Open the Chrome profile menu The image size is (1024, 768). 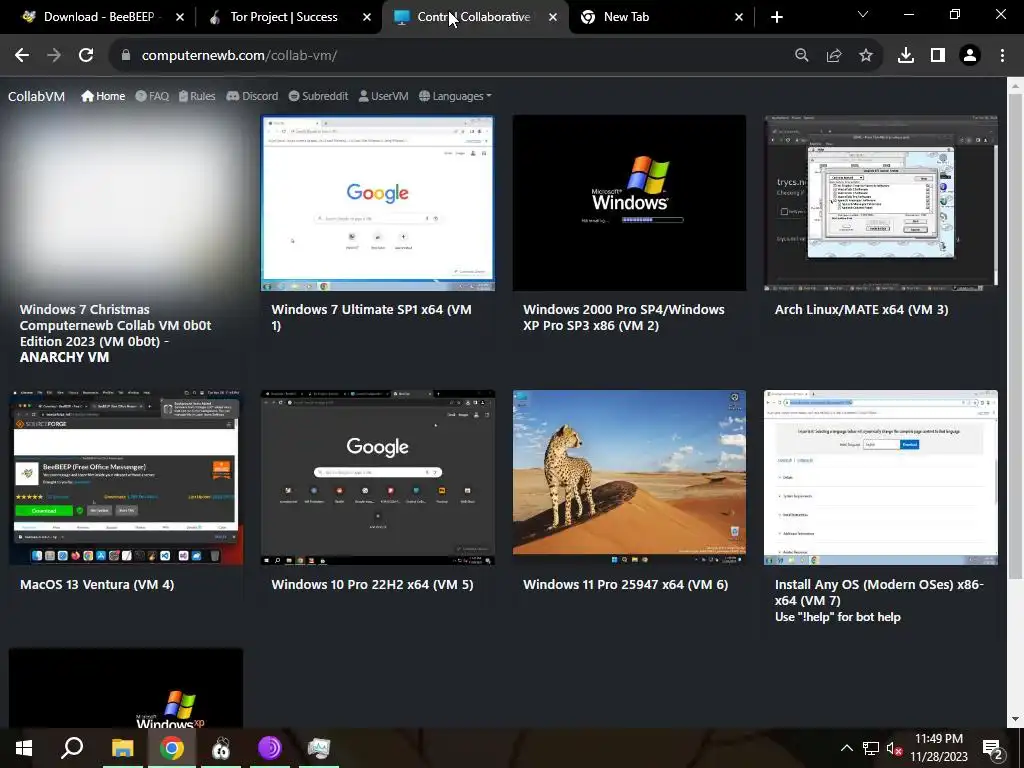tap(970, 56)
